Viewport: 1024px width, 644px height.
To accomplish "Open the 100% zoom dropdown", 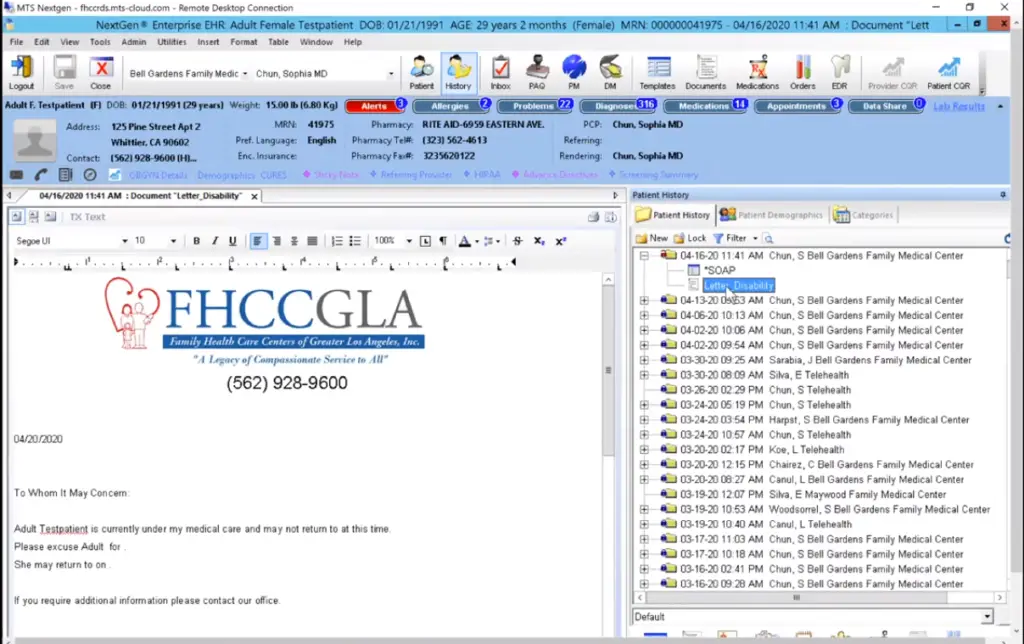I will pyautogui.click(x=409, y=241).
